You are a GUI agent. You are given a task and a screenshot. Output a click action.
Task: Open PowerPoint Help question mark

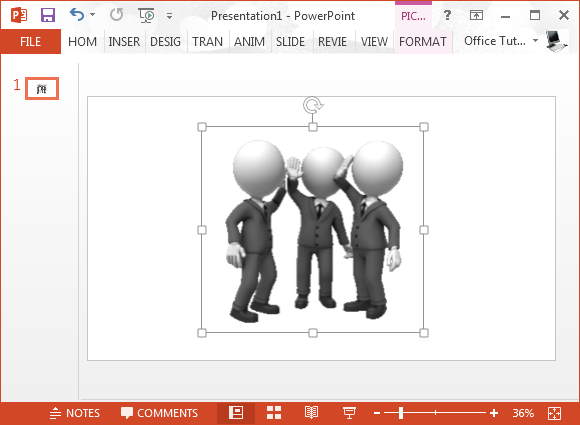point(447,15)
